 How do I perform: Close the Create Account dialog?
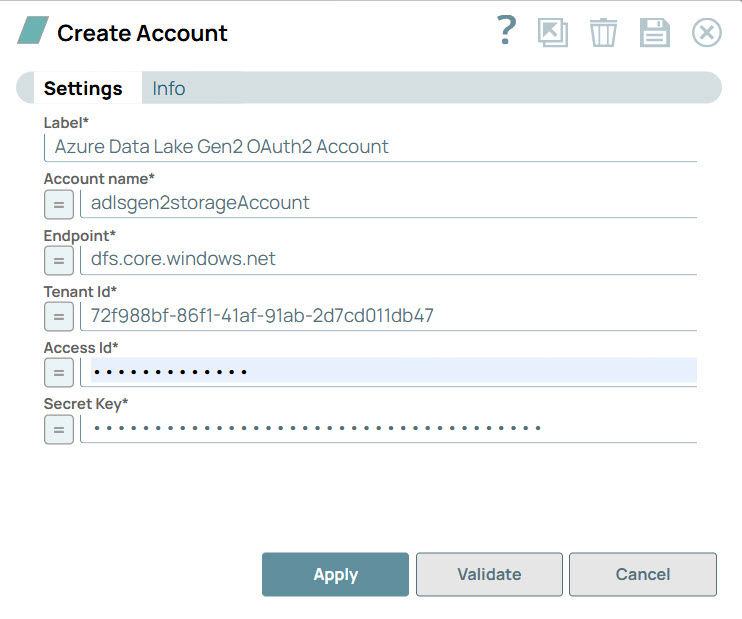tap(707, 33)
